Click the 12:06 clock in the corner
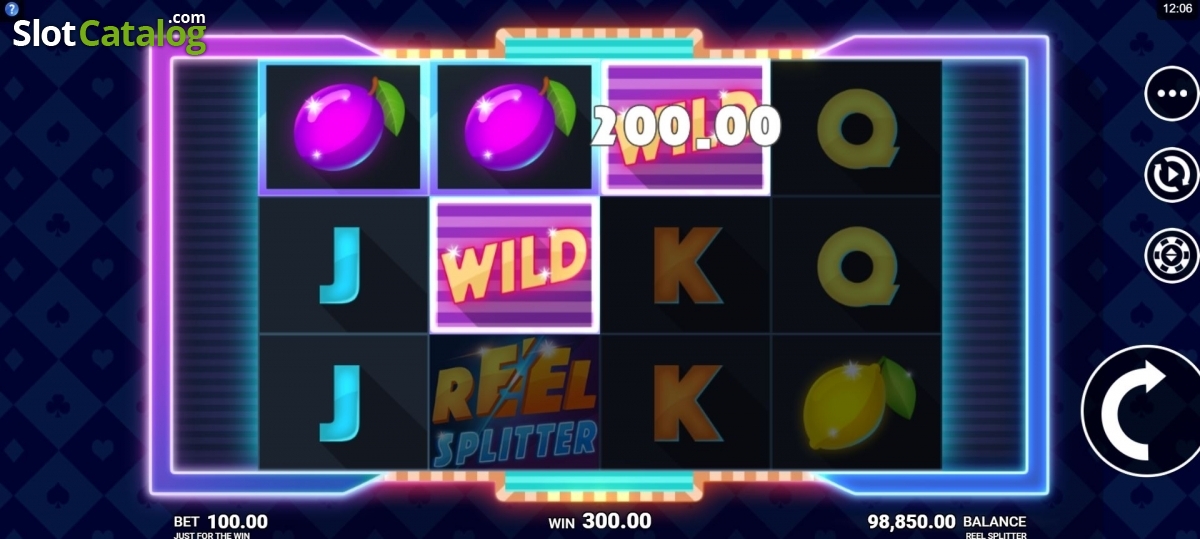1200x539 pixels. pyautogui.click(x=1177, y=8)
